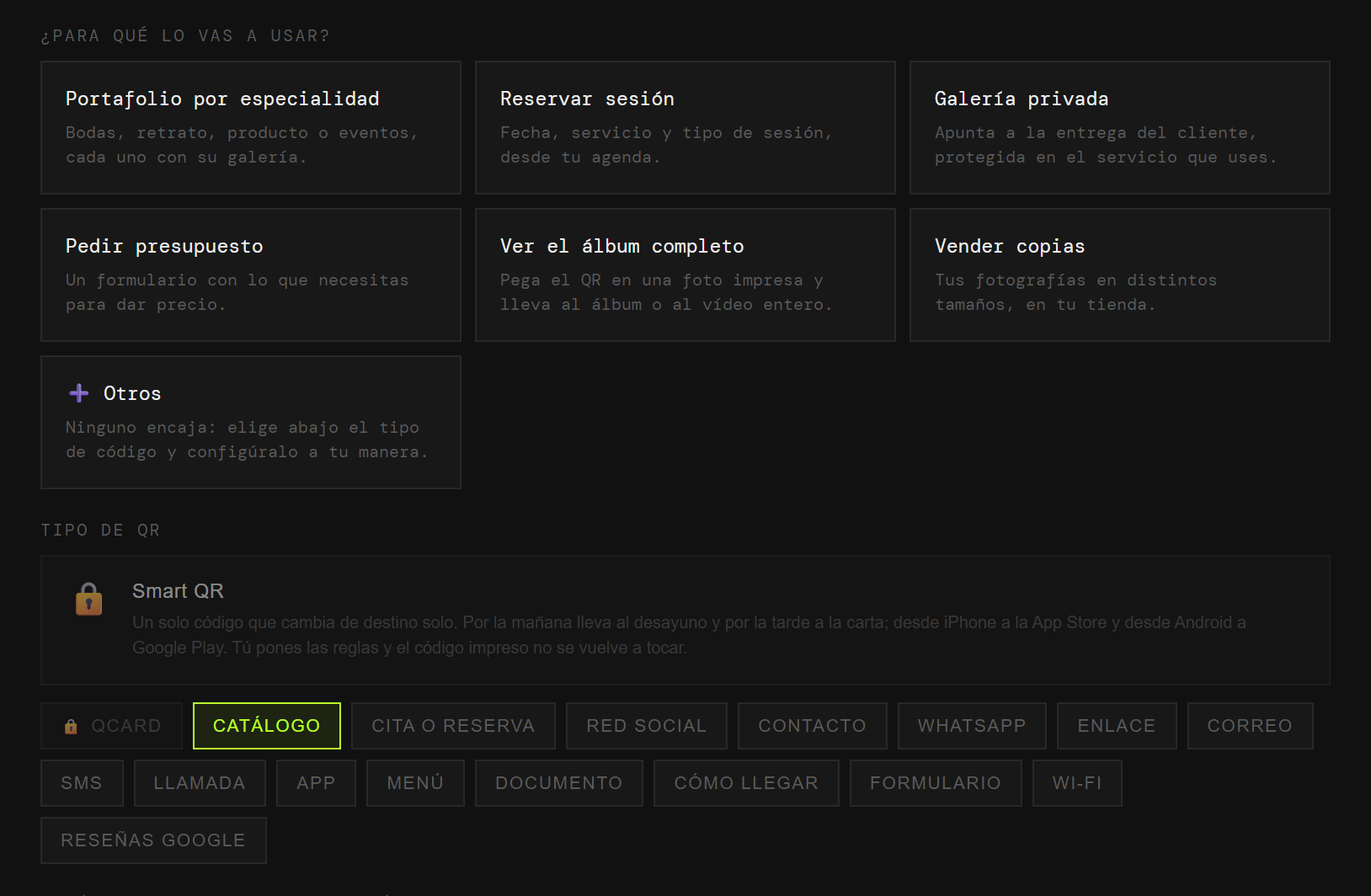Choose the Portafolio por especialidad card

click(x=251, y=127)
